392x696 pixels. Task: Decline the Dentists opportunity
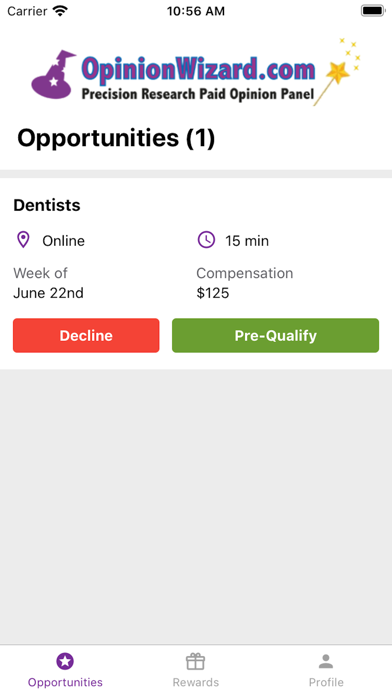[86, 336]
